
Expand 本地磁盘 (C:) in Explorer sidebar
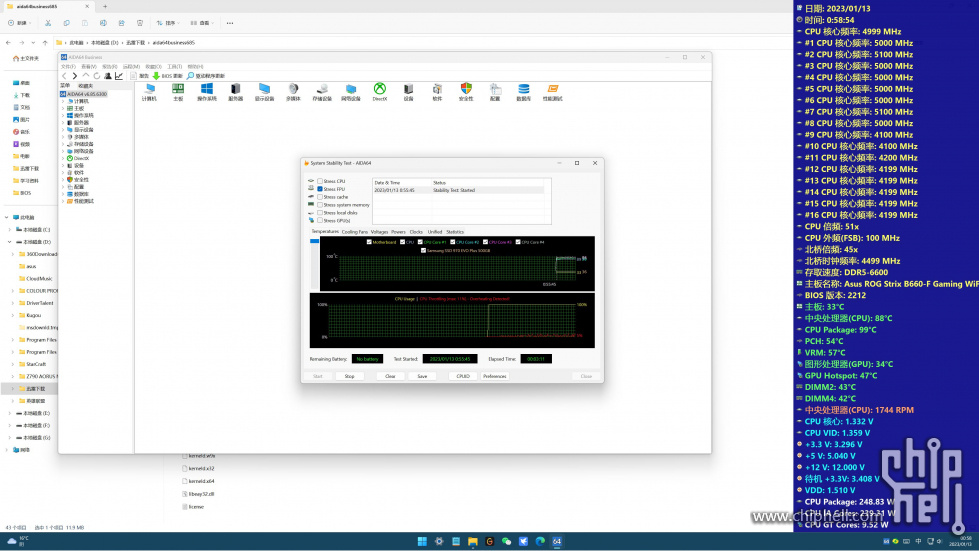(9, 230)
